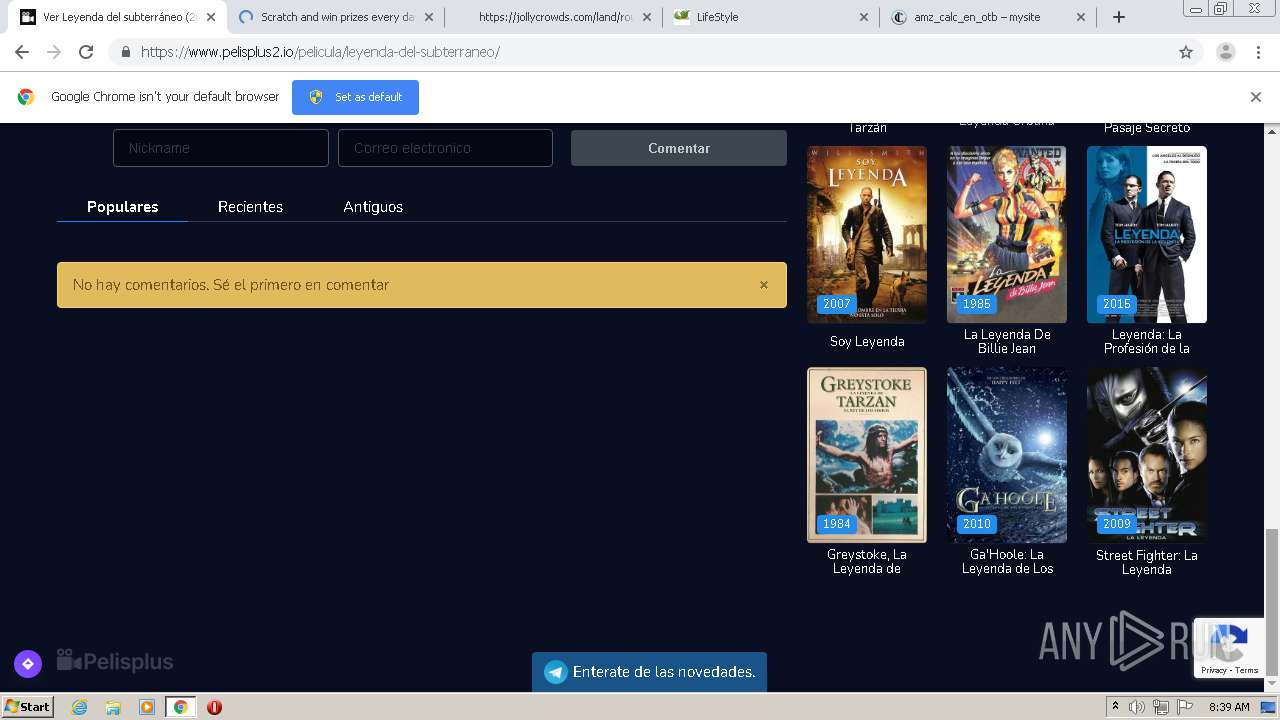Screen dimensions: 1280x720
Task: Click the purple round floating icon
Action: tap(27, 663)
